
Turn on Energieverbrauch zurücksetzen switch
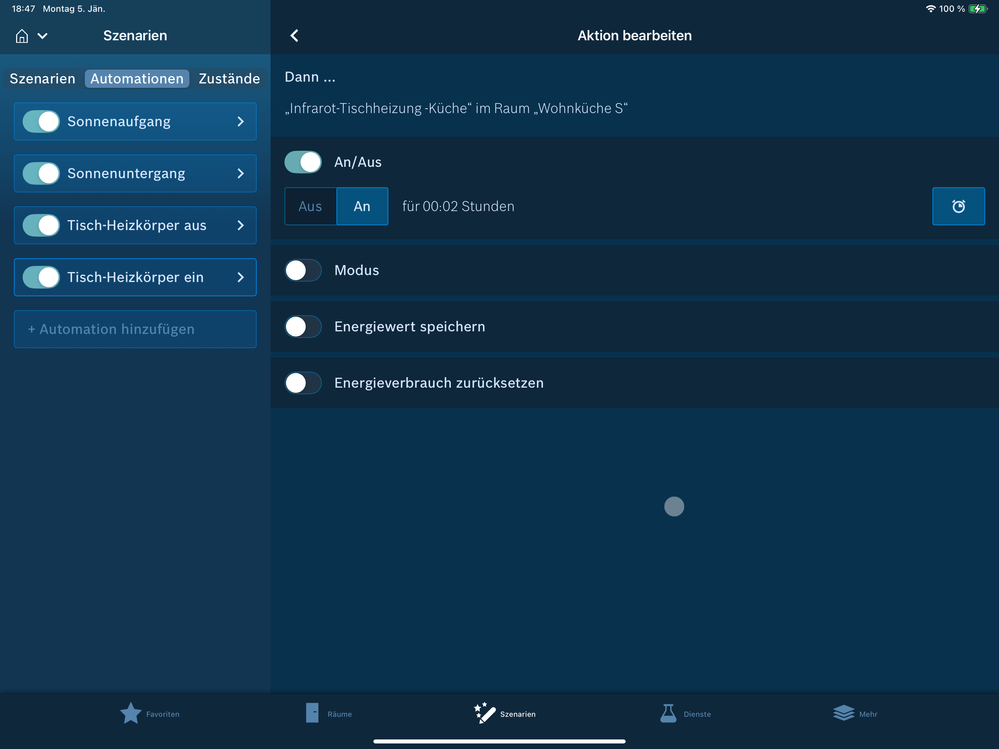[303, 383]
